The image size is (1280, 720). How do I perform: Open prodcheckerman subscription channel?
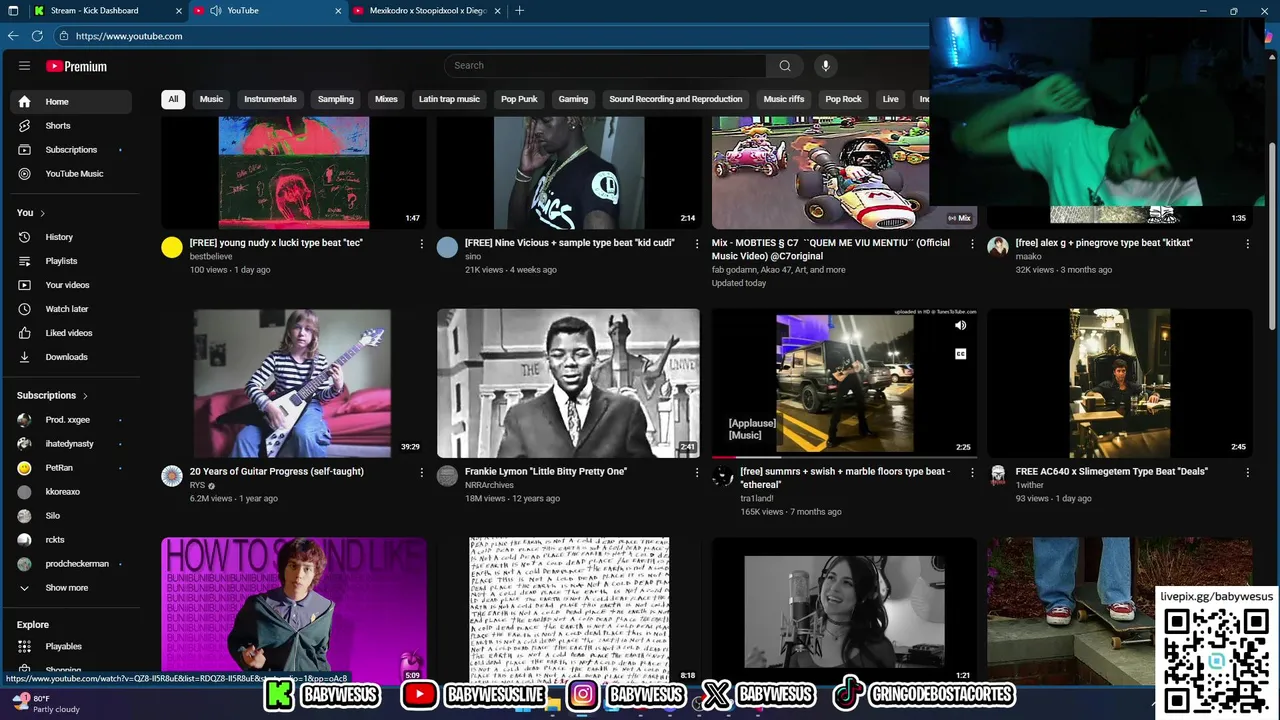(71, 564)
